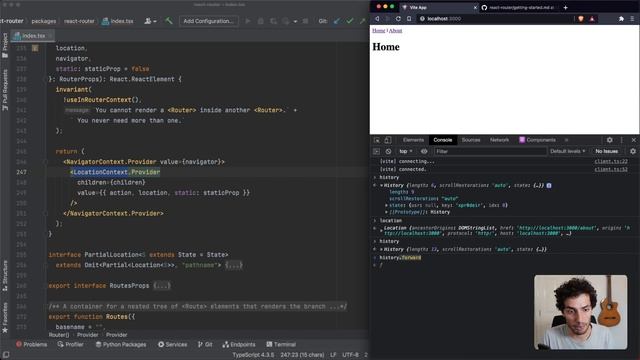Screen dimensions: 640x360
Task: Show more DevTools tabs chevron
Action: point(567,140)
